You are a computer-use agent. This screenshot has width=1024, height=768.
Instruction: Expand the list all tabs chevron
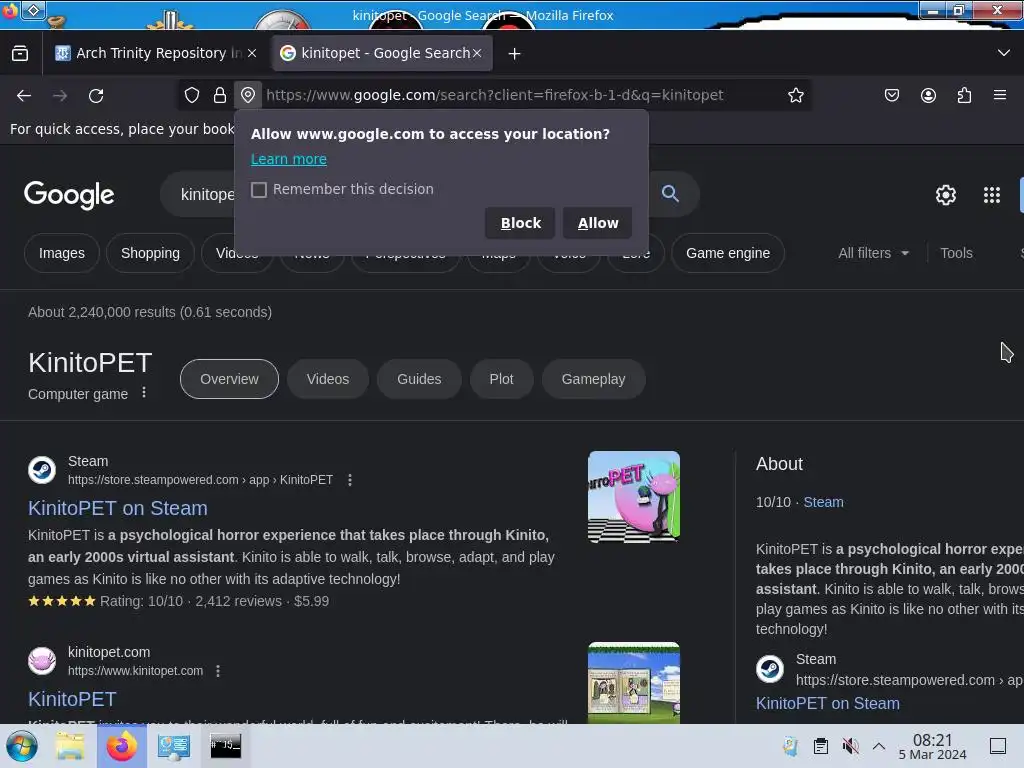tap(1004, 53)
